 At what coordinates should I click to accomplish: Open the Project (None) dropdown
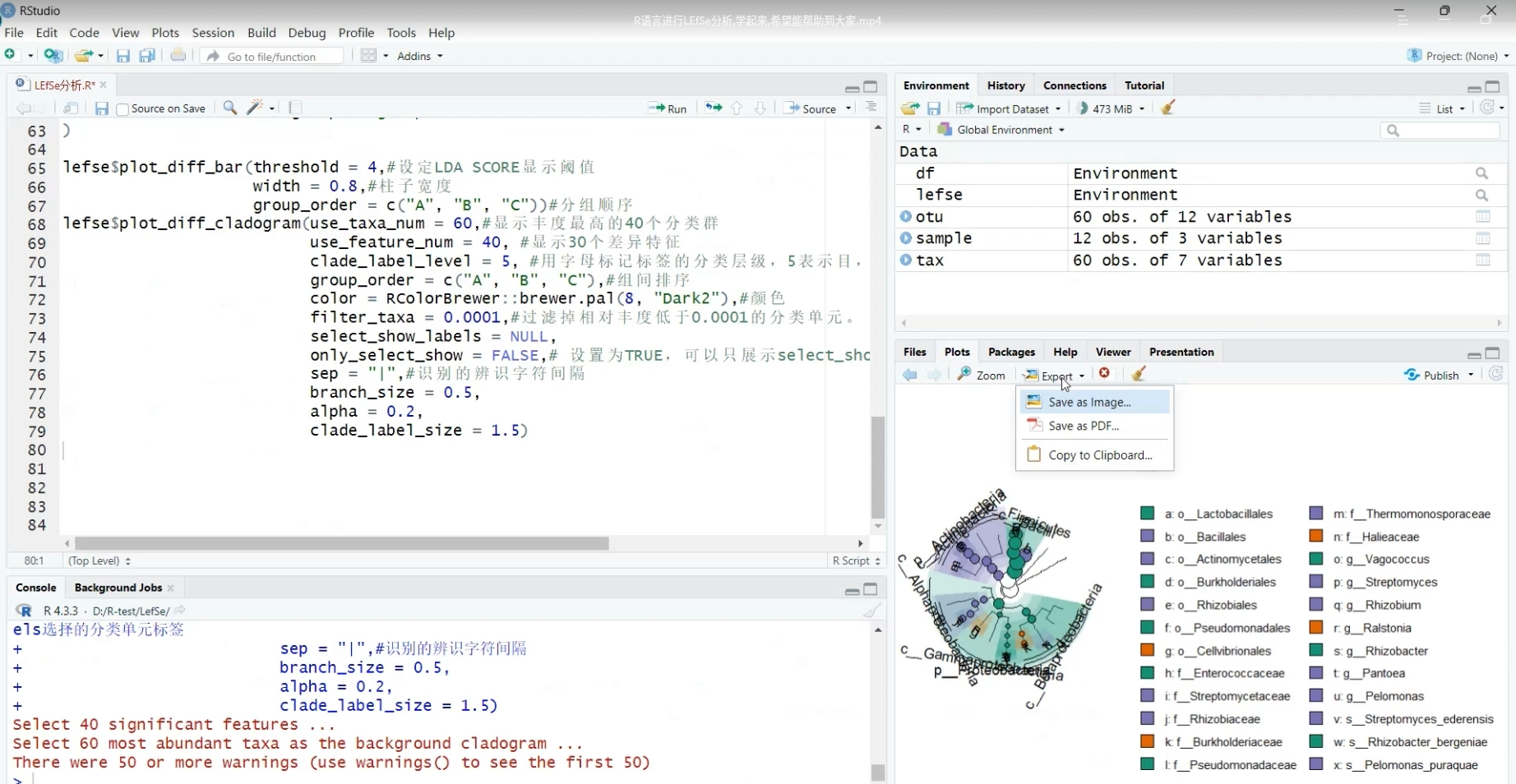tap(1458, 56)
